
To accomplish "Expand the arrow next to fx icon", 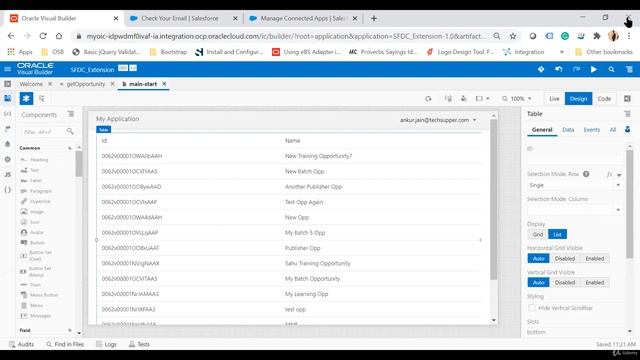I will click(x=619, y=175).
